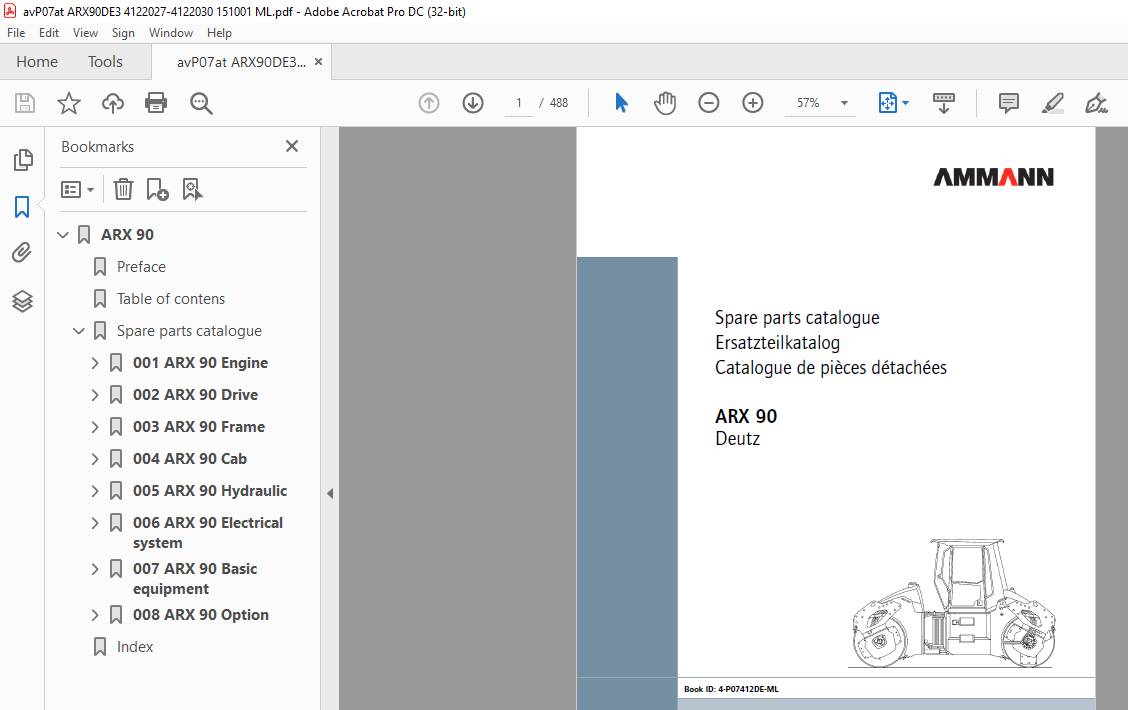Open the Sign document icon
Image resolution: width=1128 pixels, height=710 pixels.
(x=1096, y=103)
